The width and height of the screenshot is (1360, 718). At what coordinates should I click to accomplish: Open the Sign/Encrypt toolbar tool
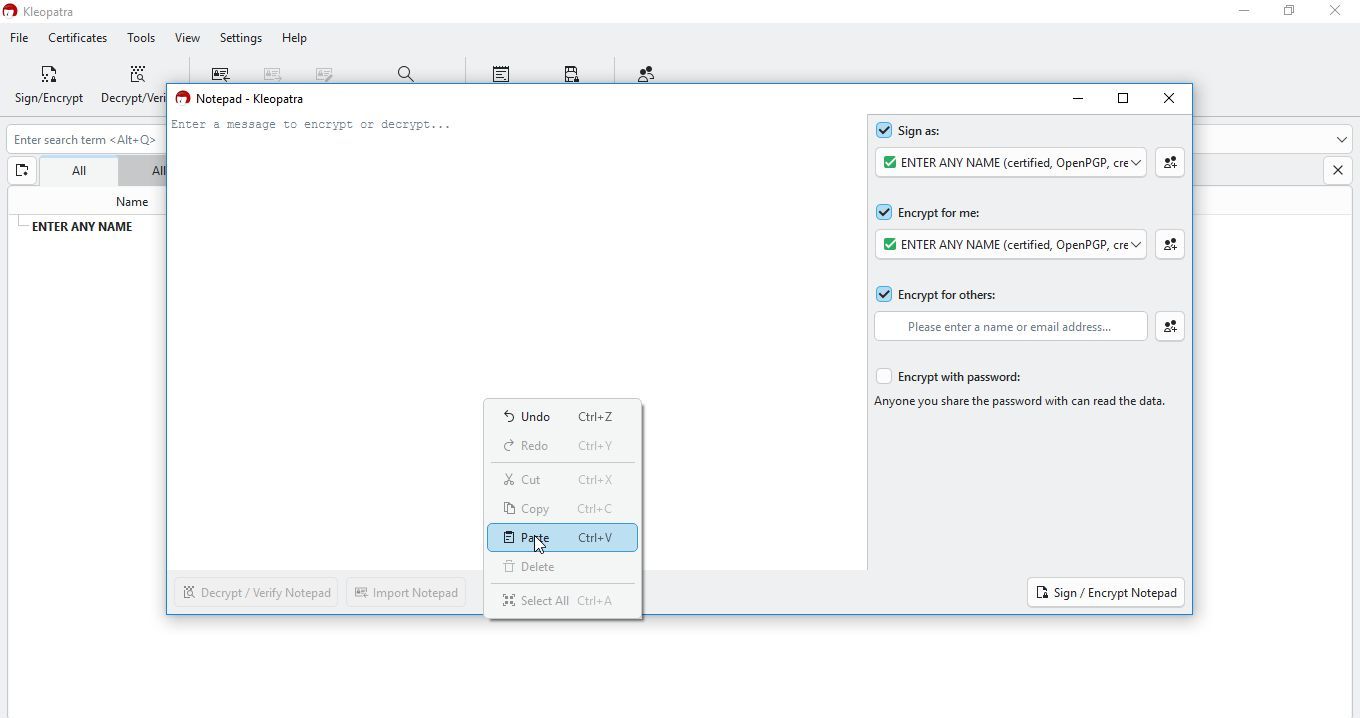coord(49,85)
